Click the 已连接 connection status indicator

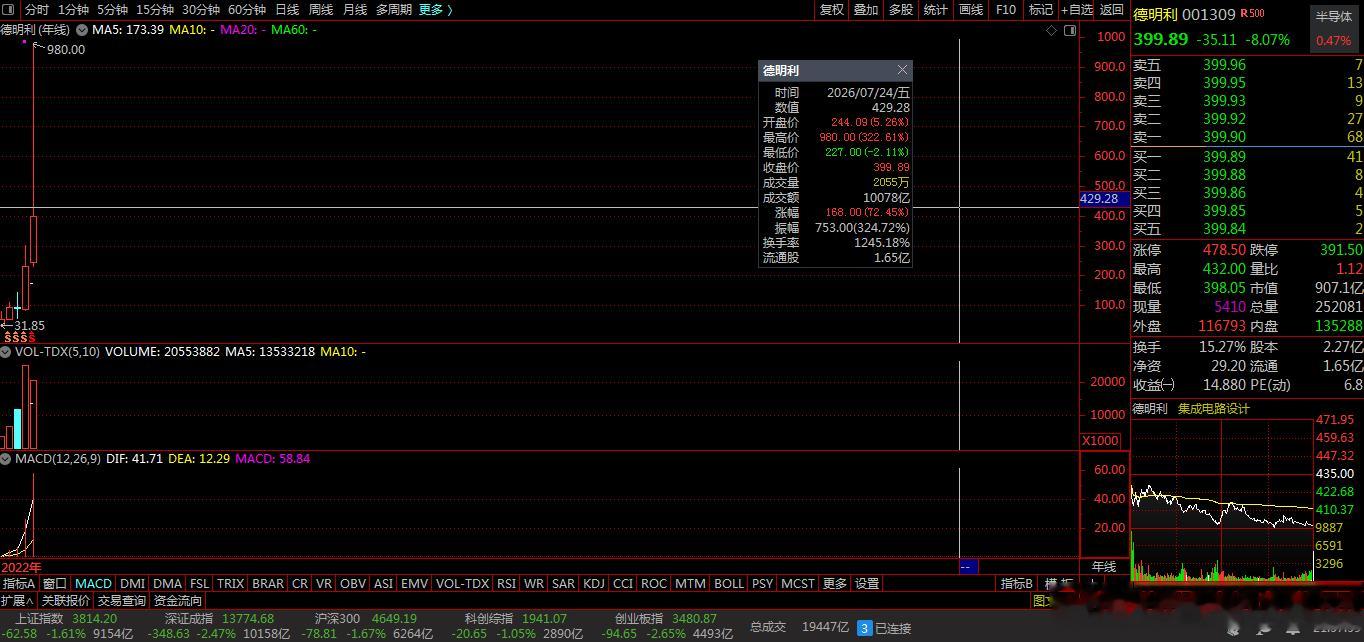[893, 628]
